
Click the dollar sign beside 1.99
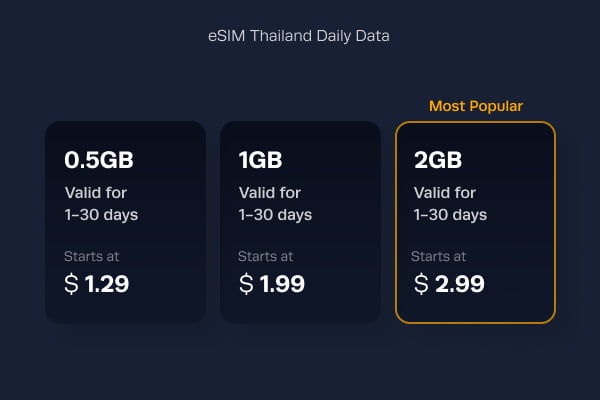click(x=246, y=284)
